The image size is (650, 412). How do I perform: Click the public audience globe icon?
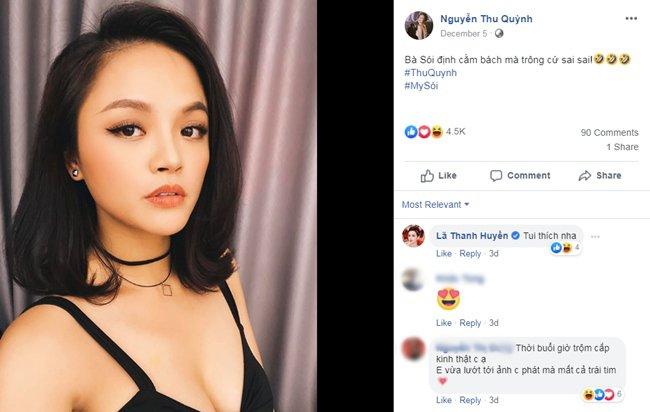tap(470, 33)
